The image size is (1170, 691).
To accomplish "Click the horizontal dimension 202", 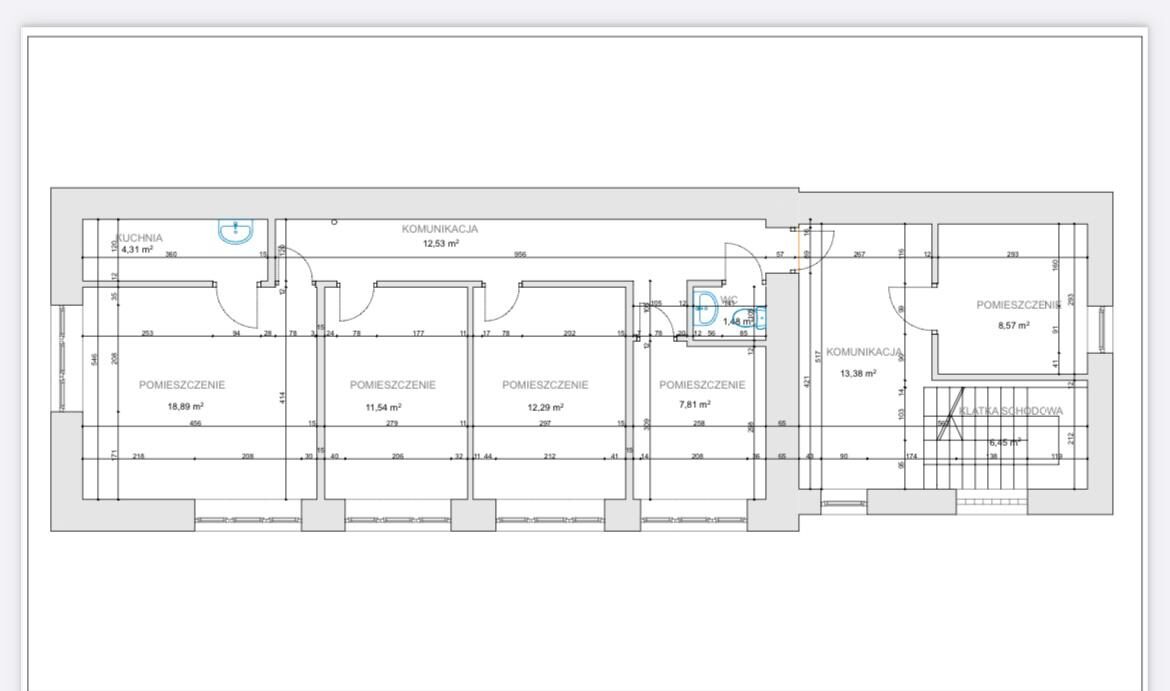I will [569, 334].
